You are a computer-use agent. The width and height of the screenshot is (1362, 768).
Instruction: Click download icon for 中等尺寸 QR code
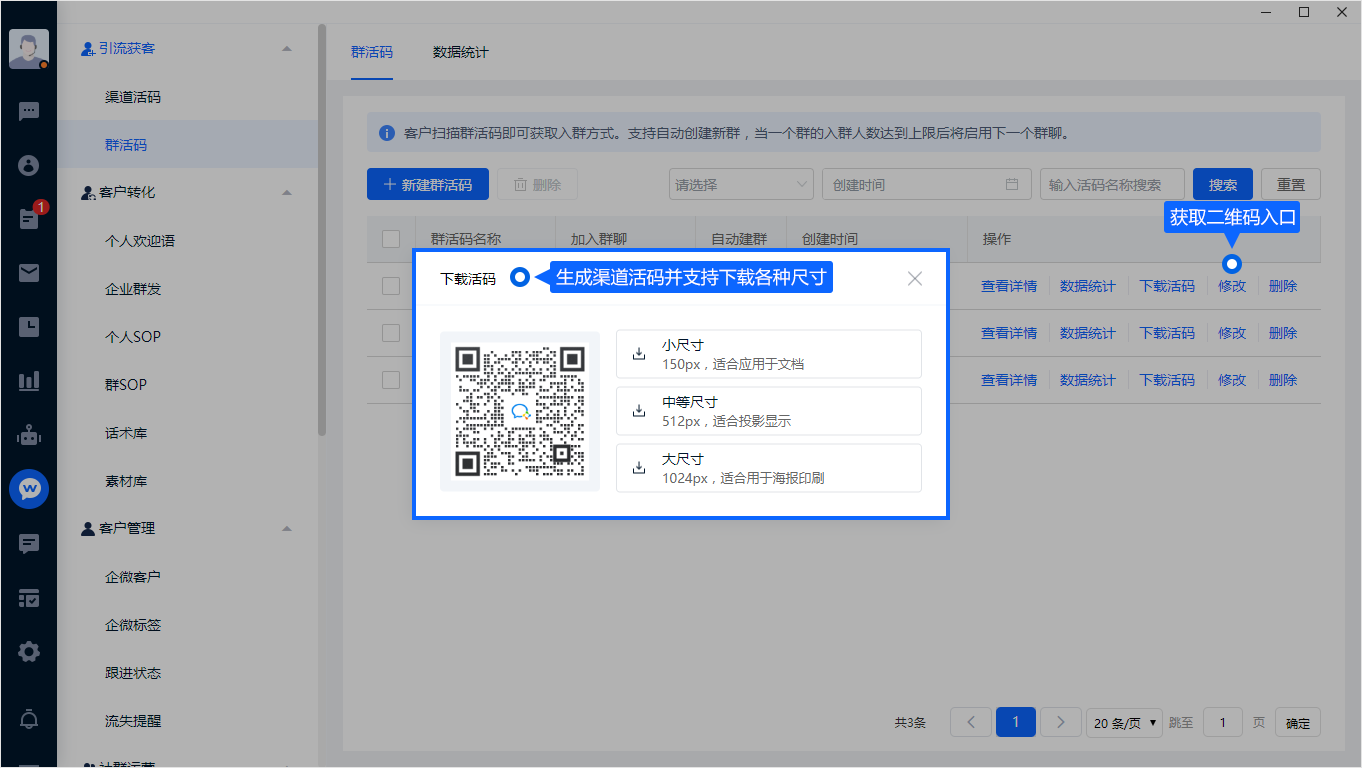point(639,411)
